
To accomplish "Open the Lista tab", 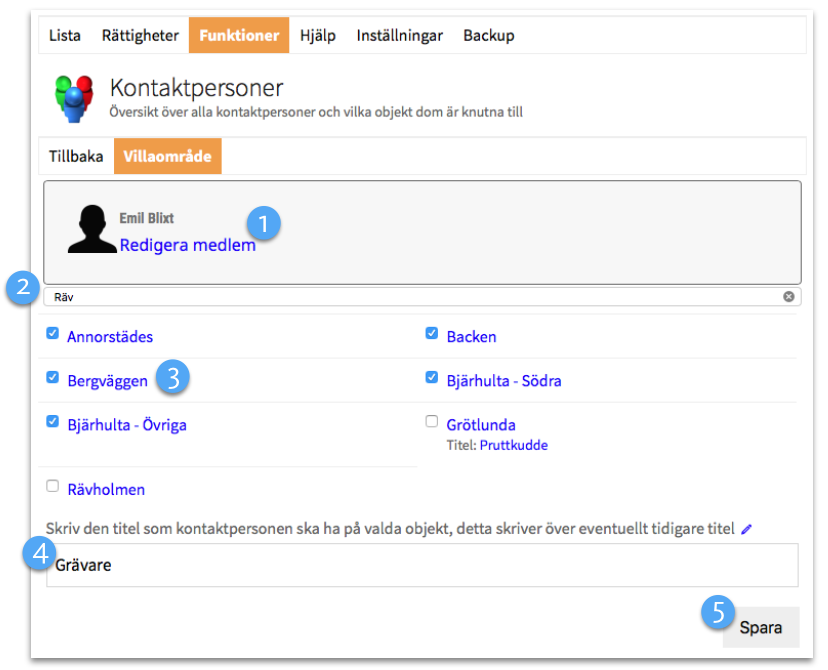I will click(x=65, y=36).
